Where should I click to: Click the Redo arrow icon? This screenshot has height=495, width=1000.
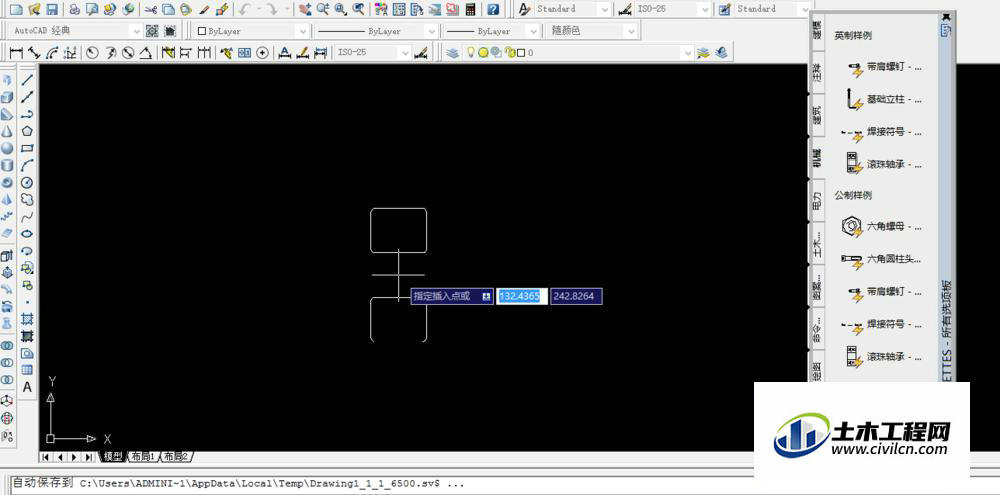coord(272,10)
